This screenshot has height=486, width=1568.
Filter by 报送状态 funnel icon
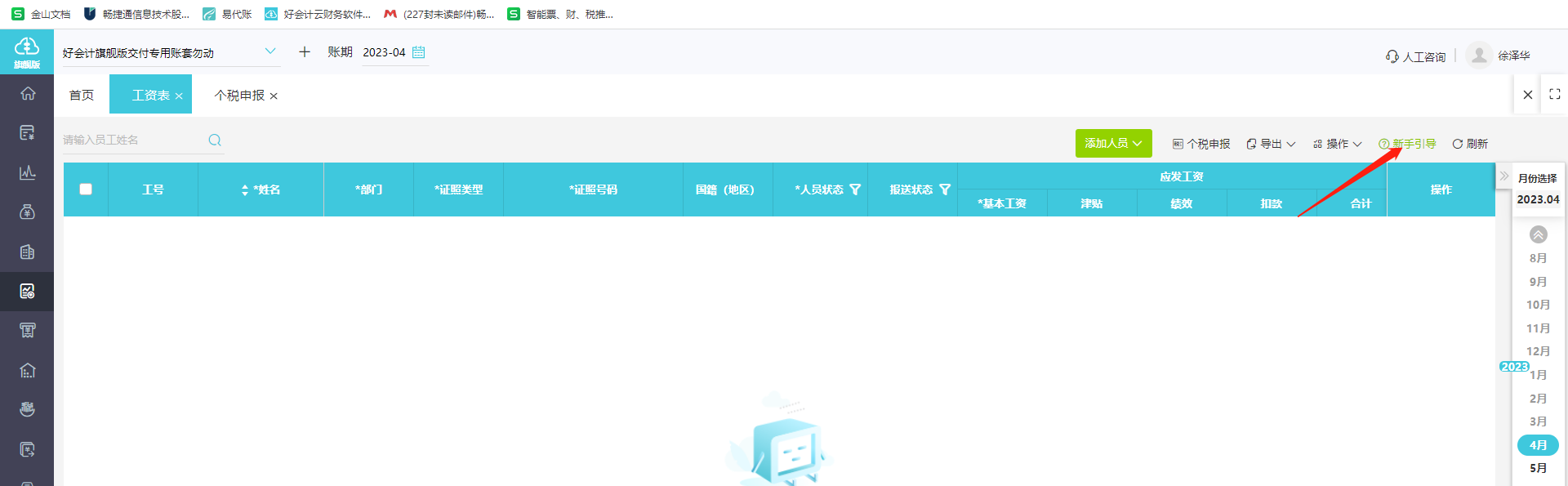(945, 189)
